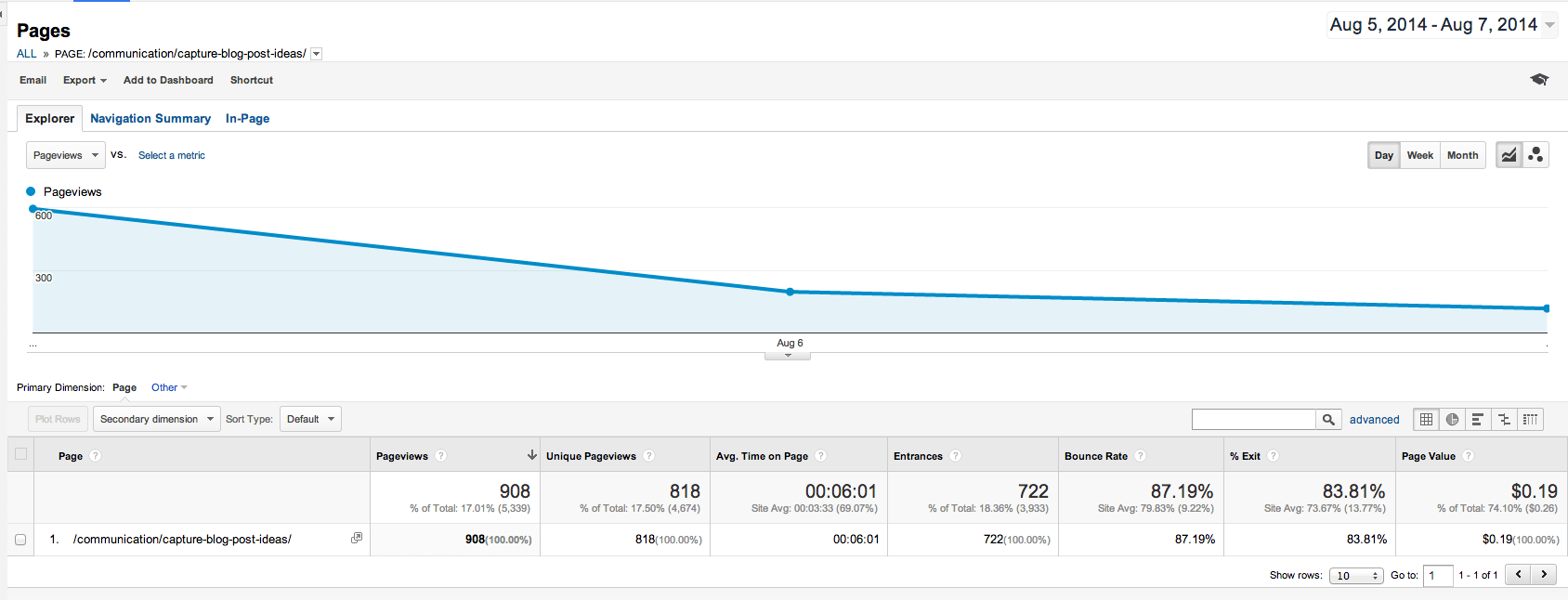Switch to the Navigation Summary tab

(150, 119)
